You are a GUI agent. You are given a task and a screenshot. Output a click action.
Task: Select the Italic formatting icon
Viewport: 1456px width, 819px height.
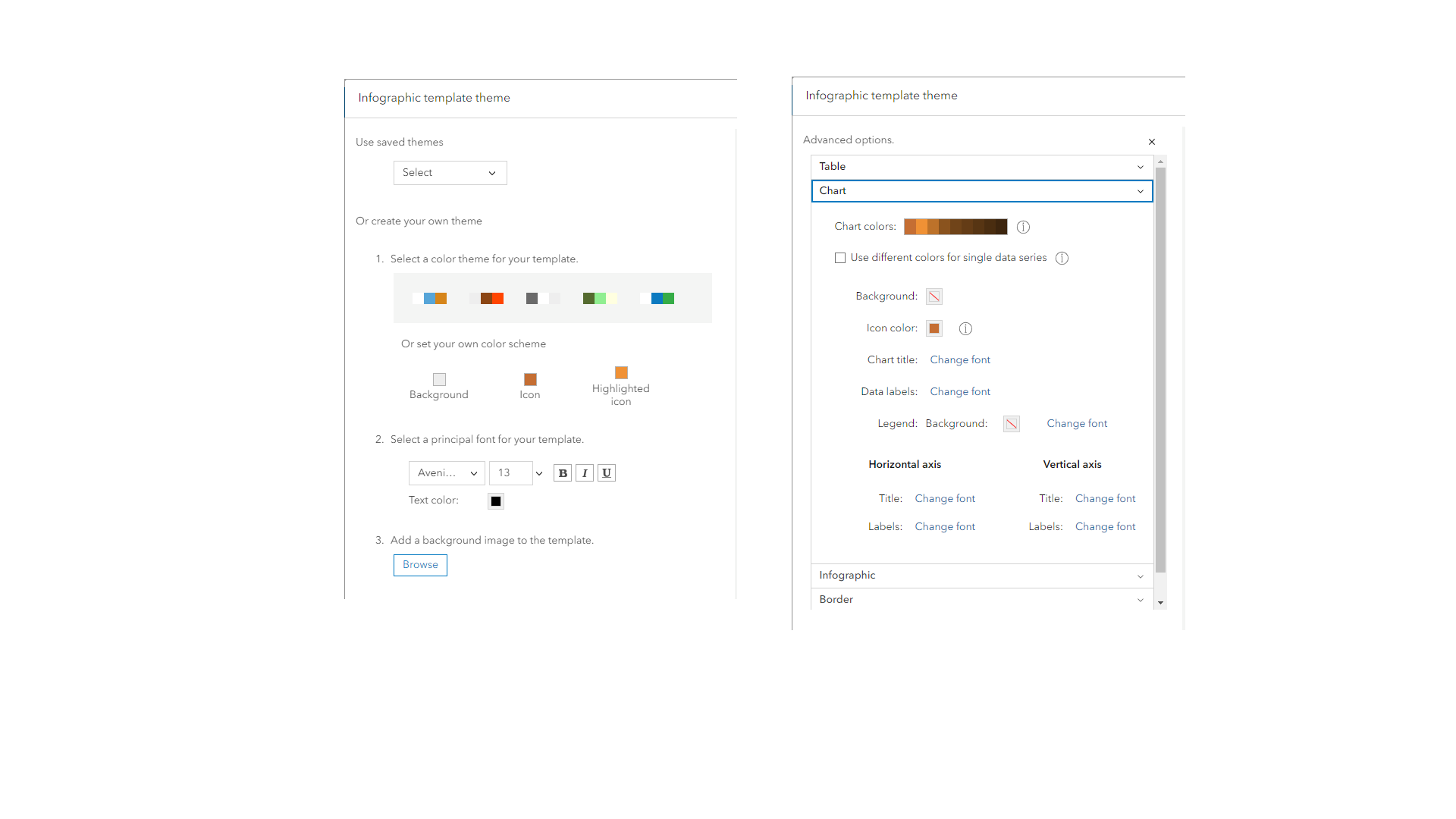point(585,472)
